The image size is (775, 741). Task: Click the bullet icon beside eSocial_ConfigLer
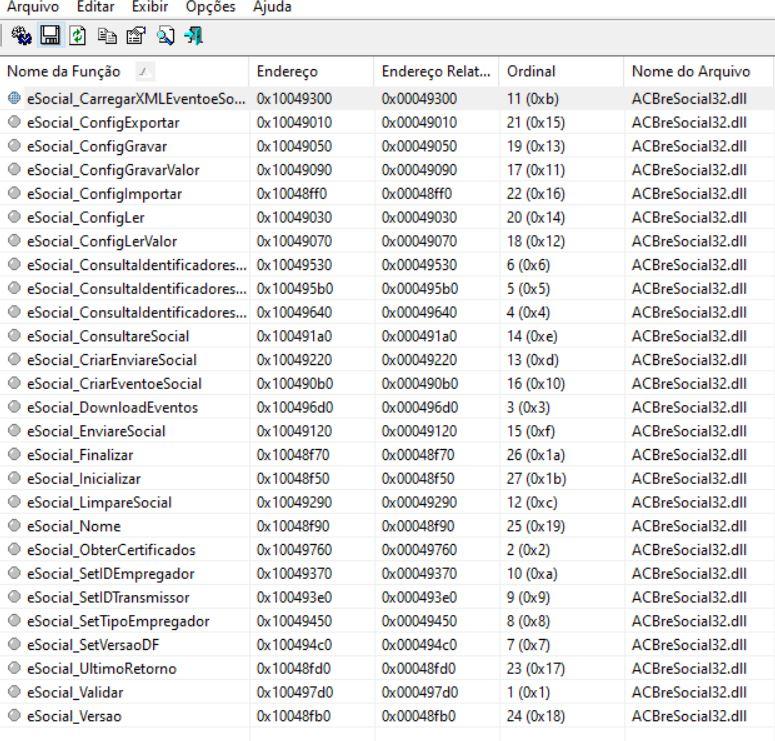(x=14, y=217)
